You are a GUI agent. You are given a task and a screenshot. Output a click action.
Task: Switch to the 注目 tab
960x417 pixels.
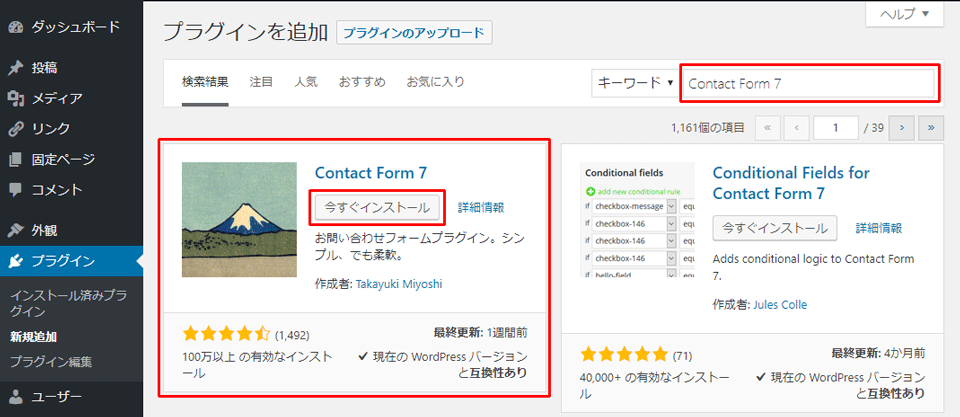261,82
